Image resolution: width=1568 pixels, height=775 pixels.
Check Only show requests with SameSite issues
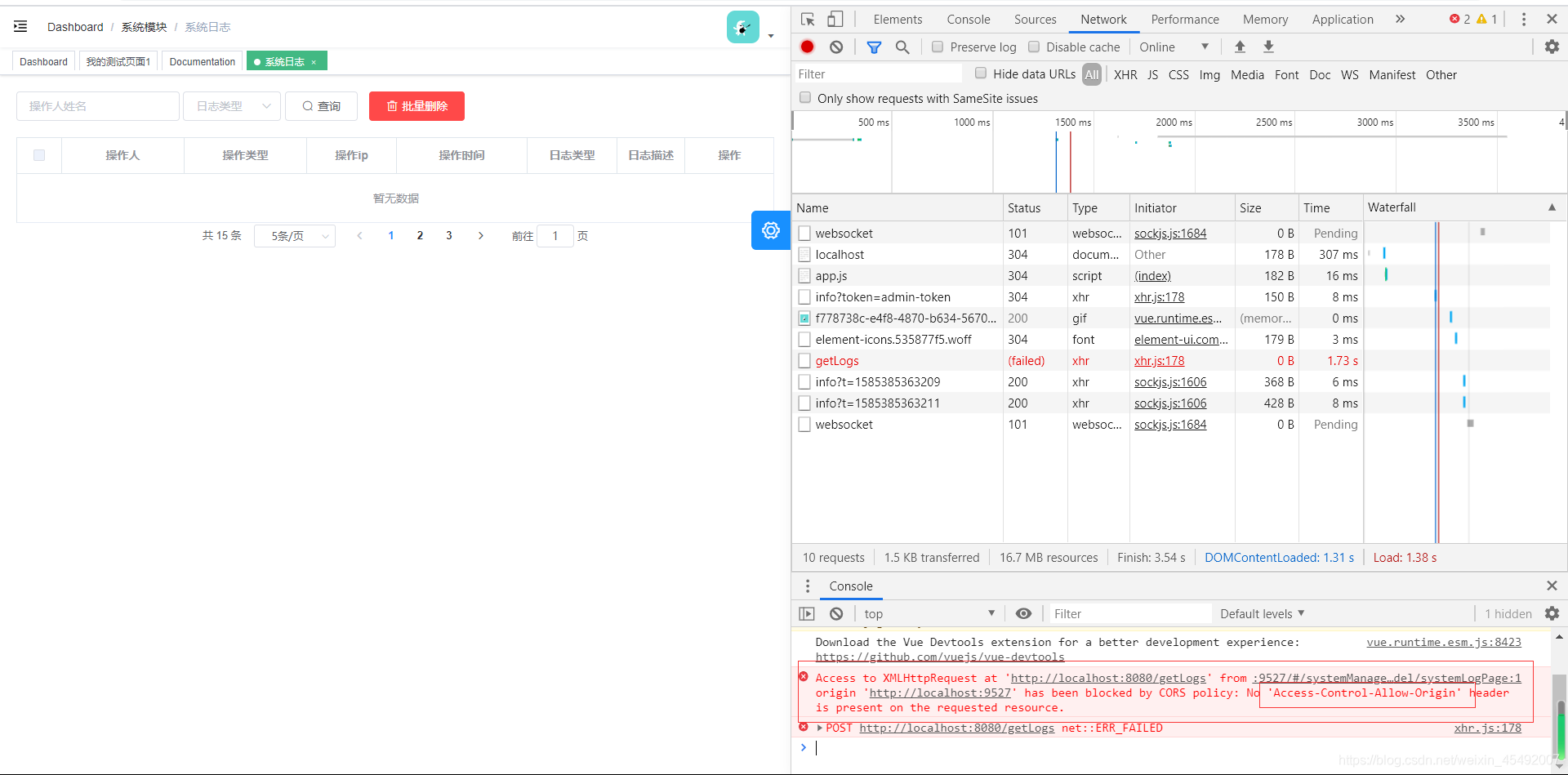point(805,97)
